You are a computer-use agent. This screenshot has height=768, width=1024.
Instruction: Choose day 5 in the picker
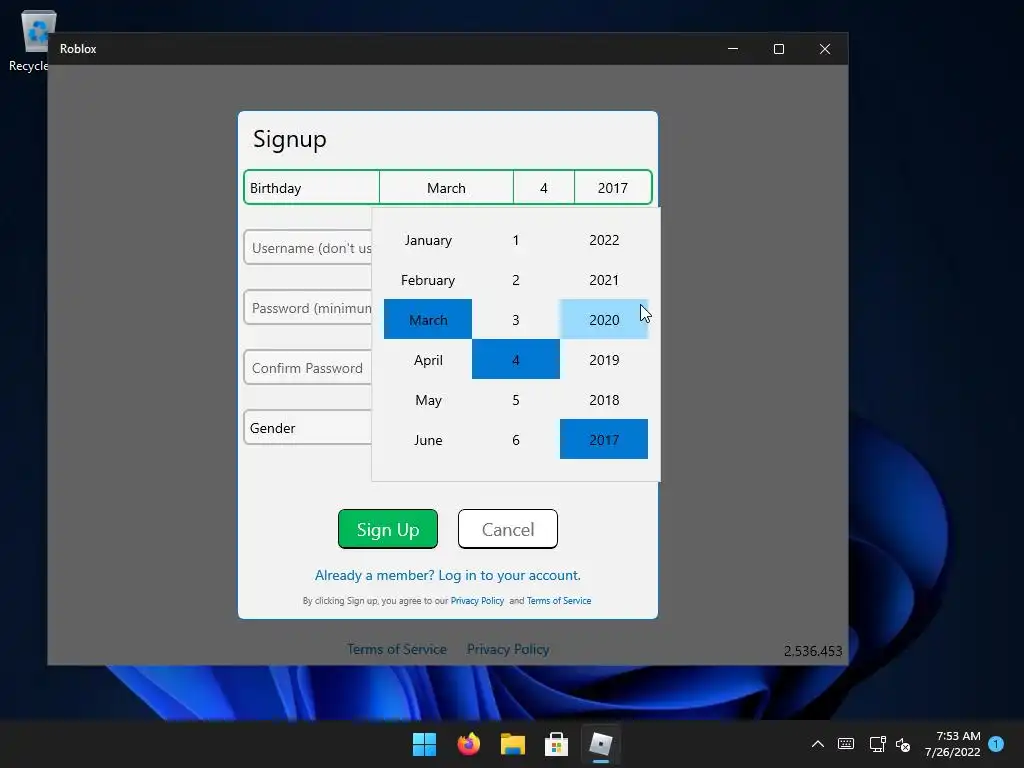[x=516, y=400]
